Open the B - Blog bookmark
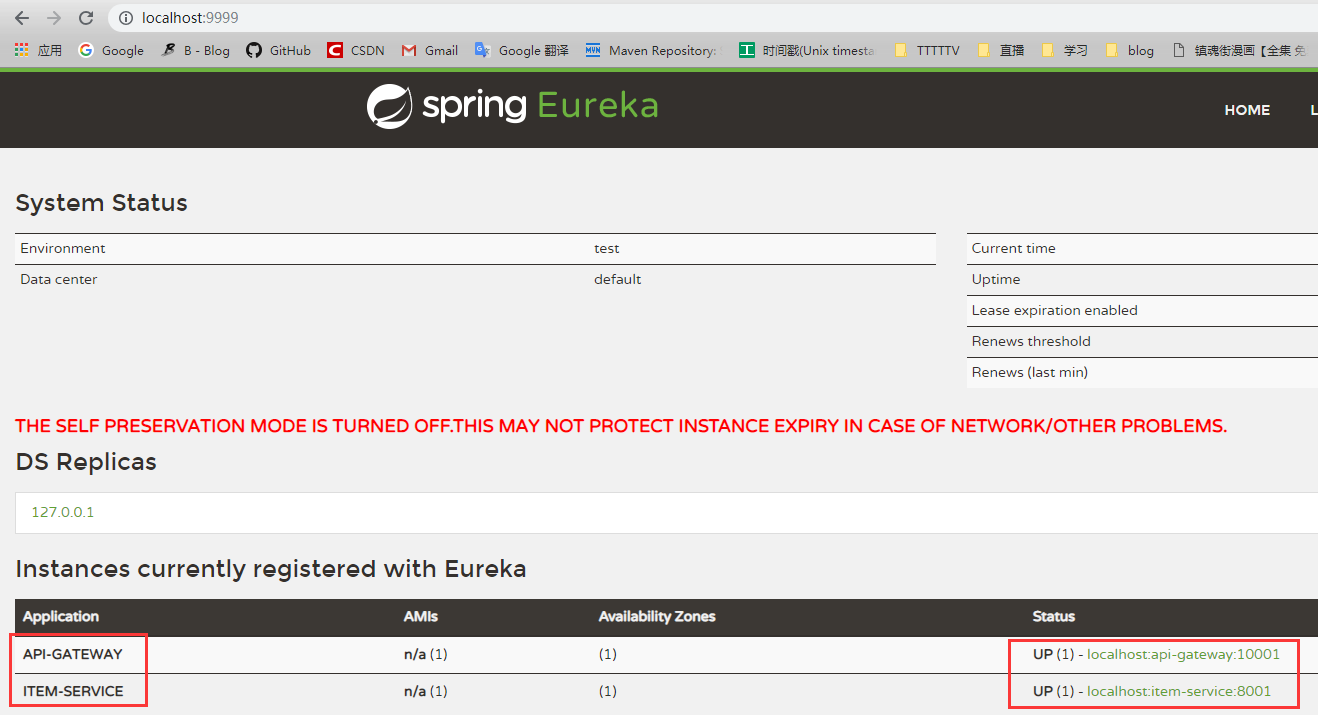This screenshot has height=715, width=1318. [x=195, y=50]
